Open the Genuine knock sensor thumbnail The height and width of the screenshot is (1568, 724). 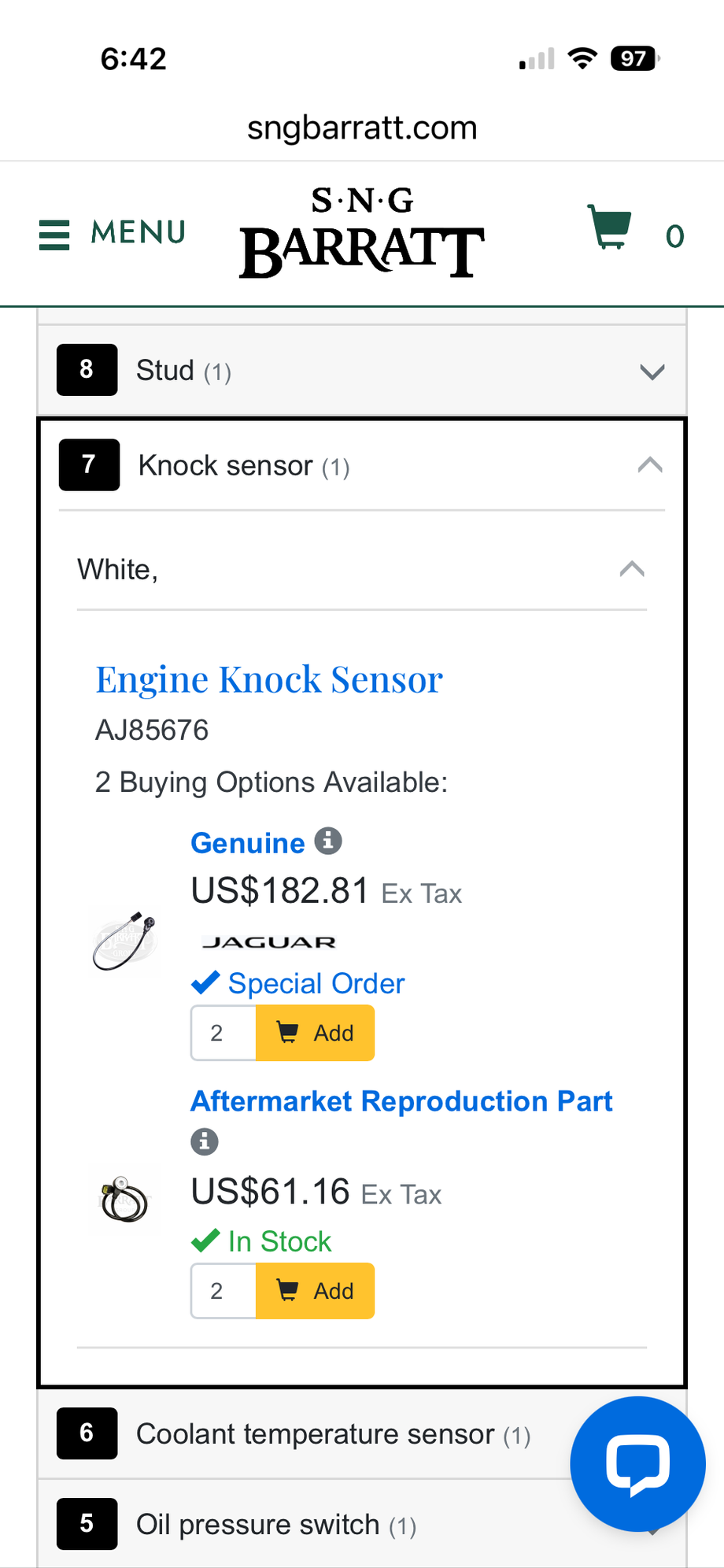click(x=125, y=941)
